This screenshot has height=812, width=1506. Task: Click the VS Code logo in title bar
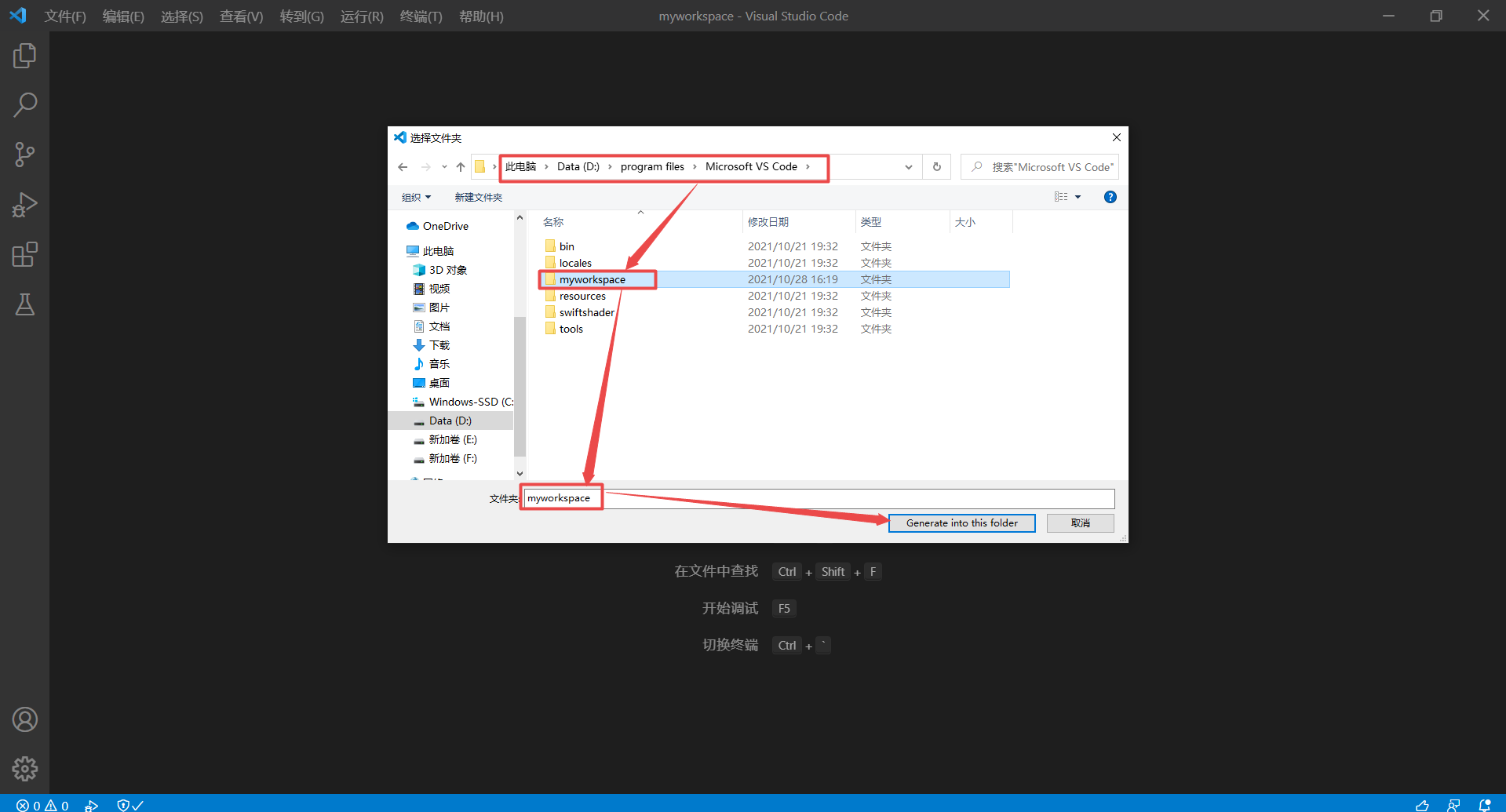[17, 16]
